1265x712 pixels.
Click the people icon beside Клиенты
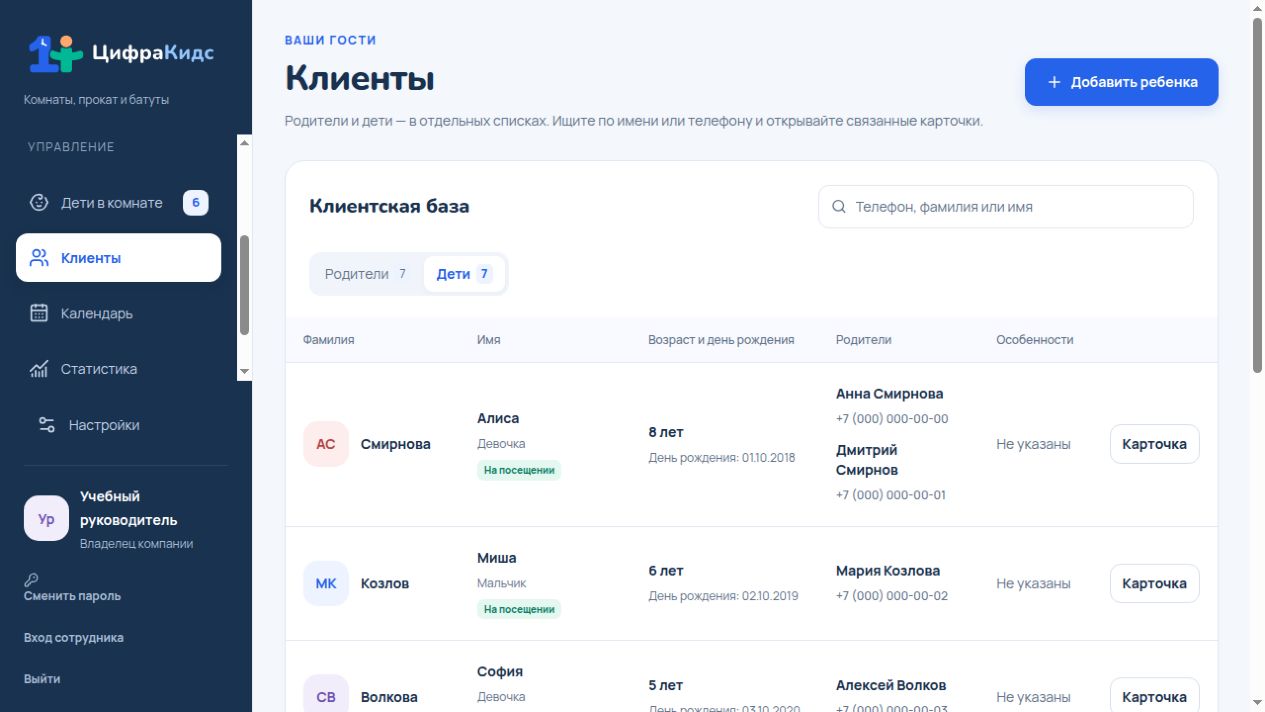tap(39, 258)
